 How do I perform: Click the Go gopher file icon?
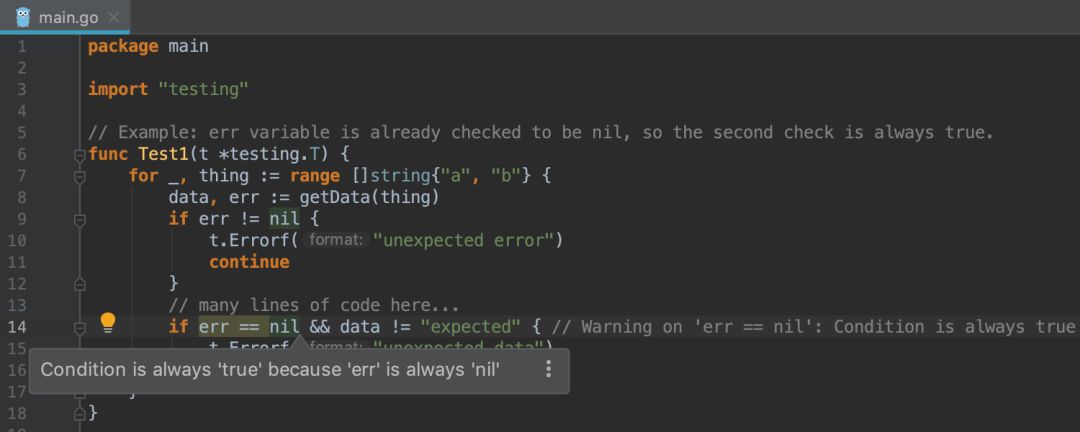(23, 17)
